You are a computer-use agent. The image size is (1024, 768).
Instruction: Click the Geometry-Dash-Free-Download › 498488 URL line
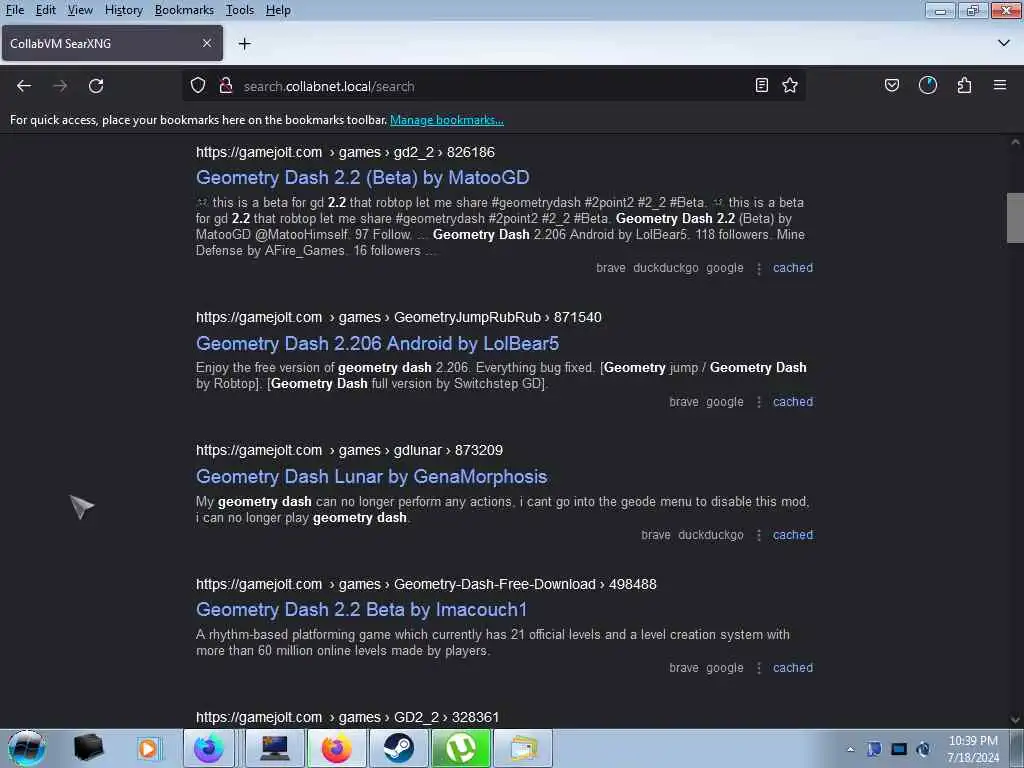click(x=426, y=584)
